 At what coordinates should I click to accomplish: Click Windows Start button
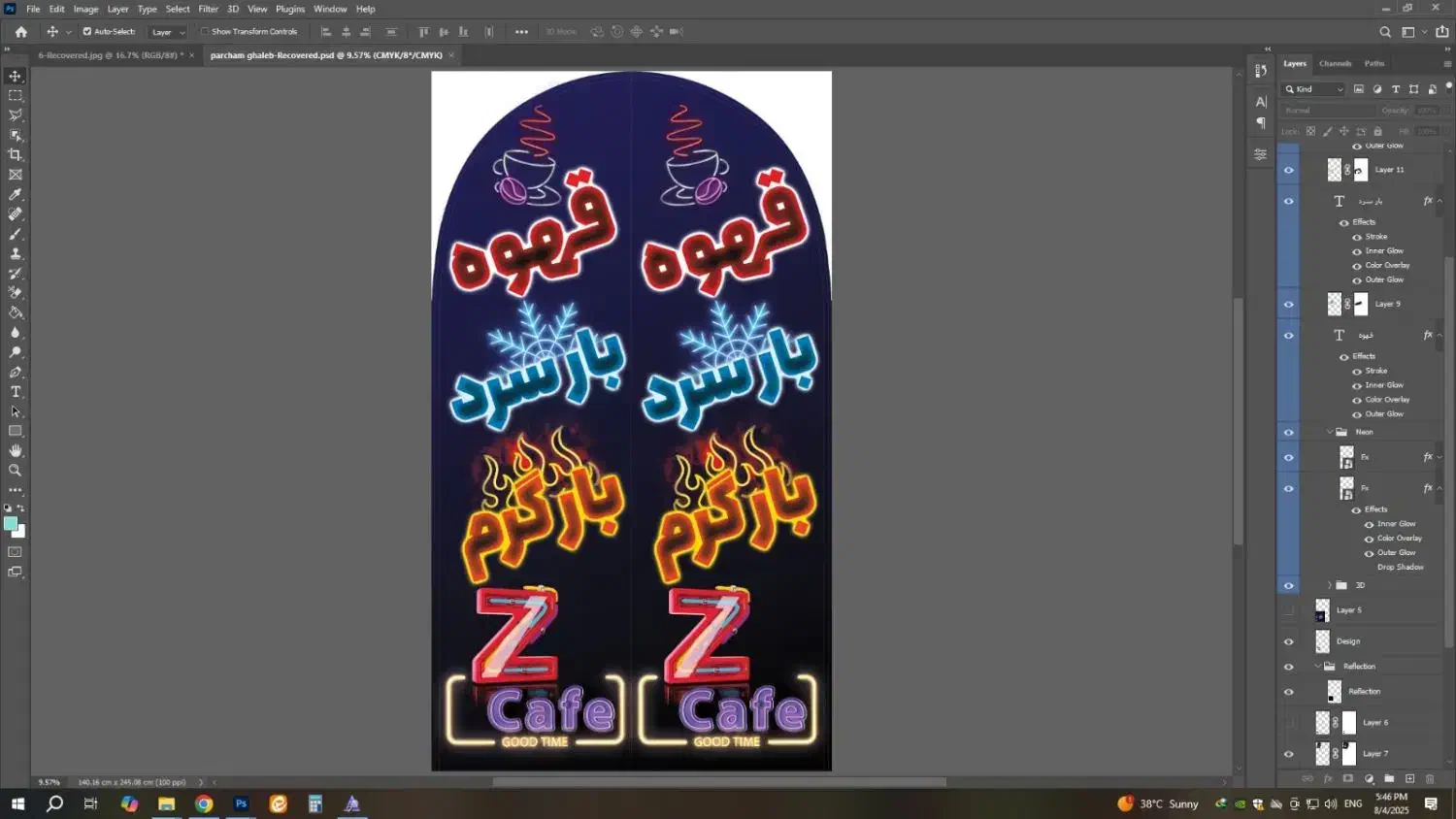(17, 803)
